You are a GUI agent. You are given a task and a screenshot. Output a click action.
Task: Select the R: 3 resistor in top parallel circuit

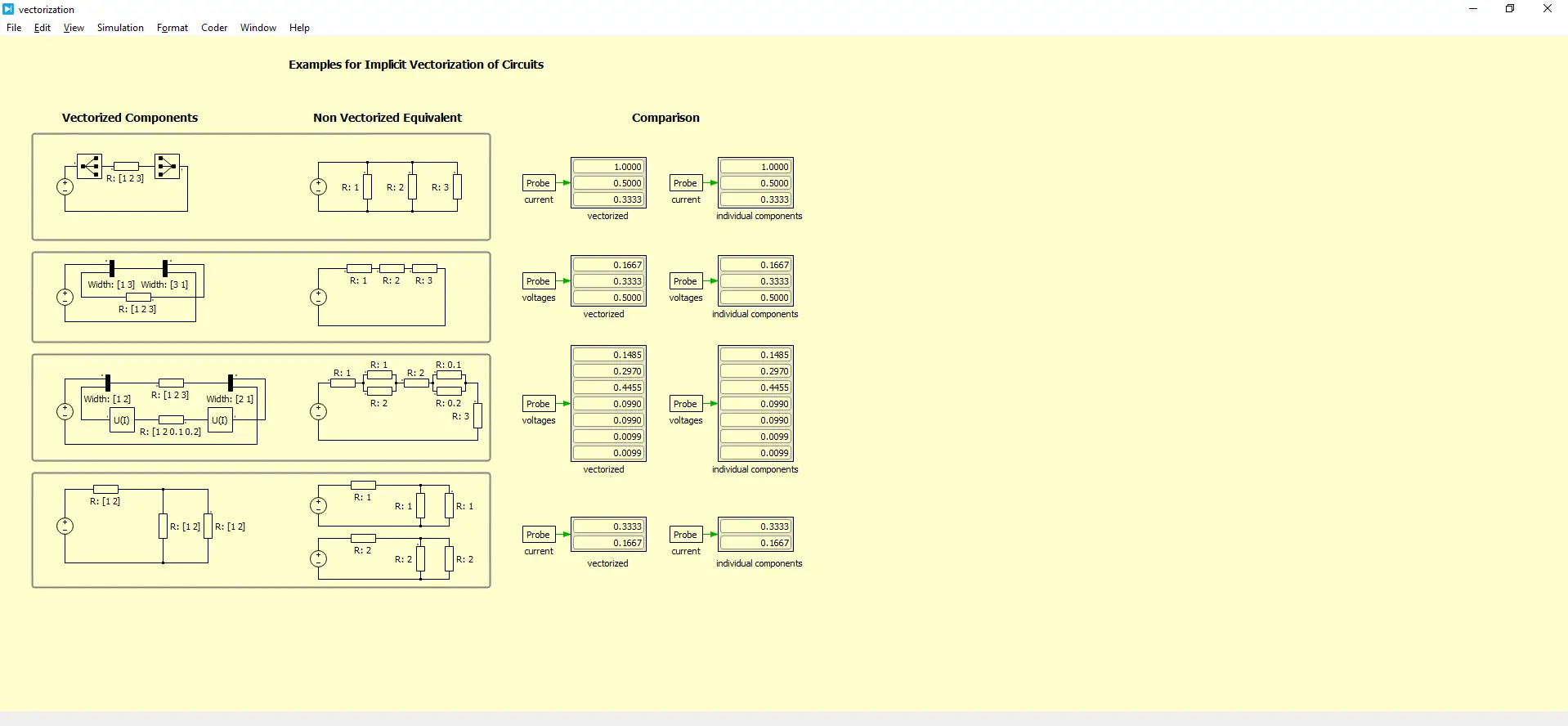tap(458, 187)
